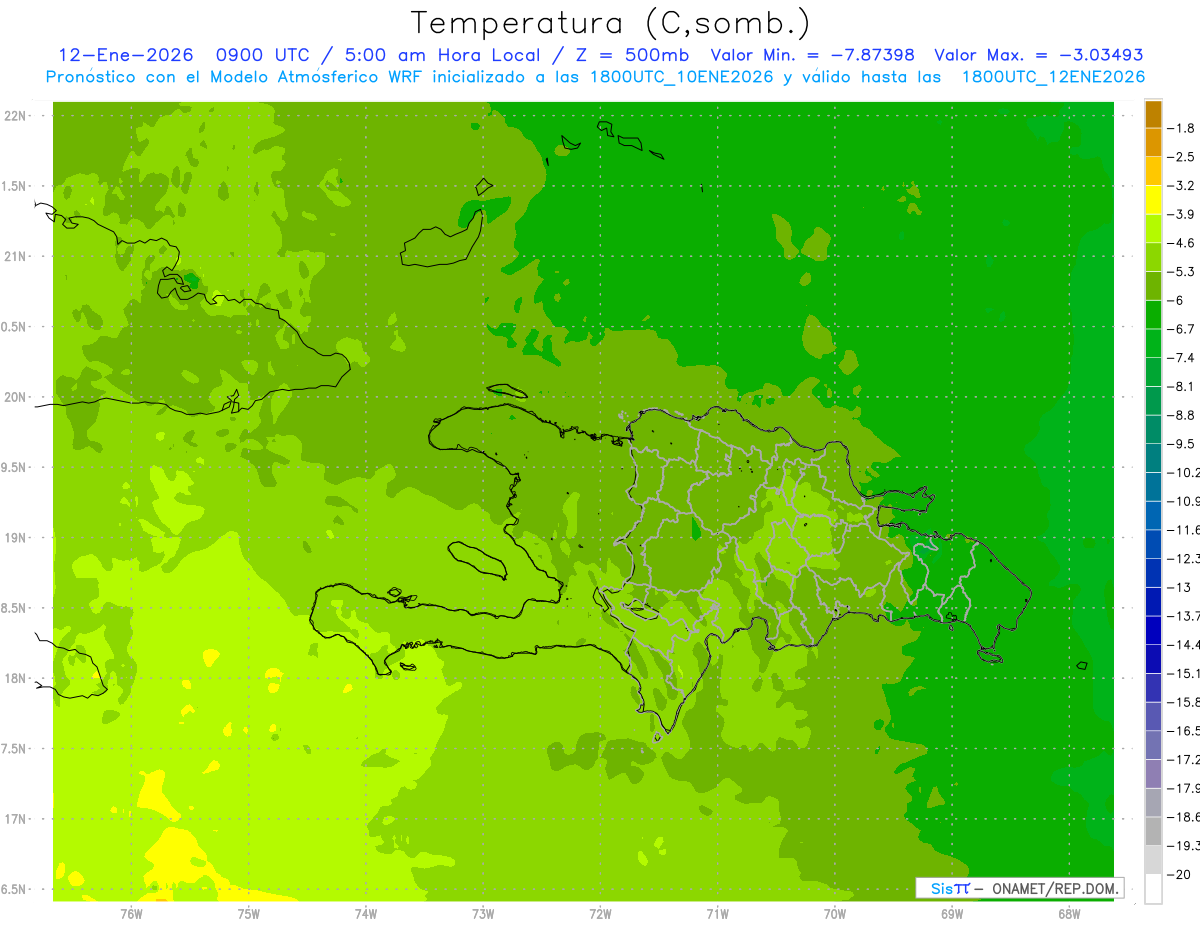Click the white bottom colorbar swatch below -20
Image resolution: width=1200 pixels, height=927 pixels.
click(x=1153, y=888)
